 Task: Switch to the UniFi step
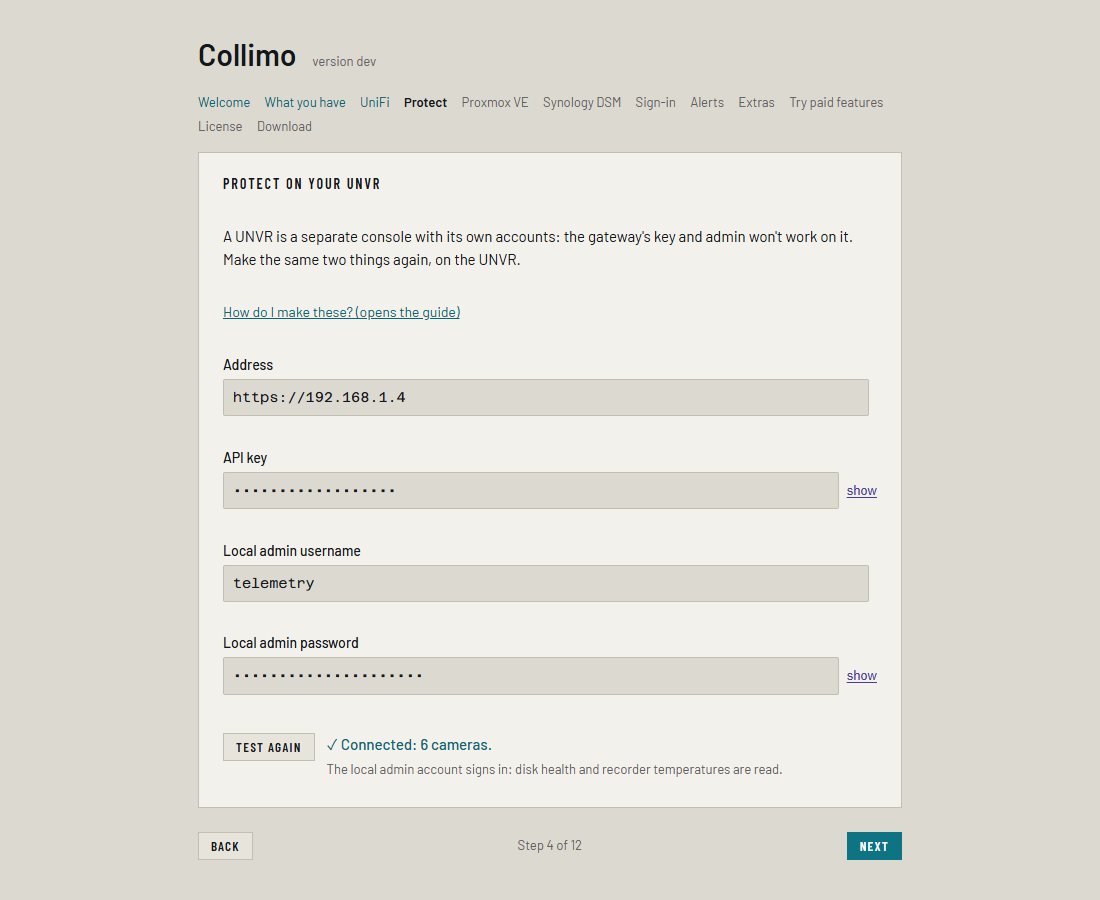point(375,102)
